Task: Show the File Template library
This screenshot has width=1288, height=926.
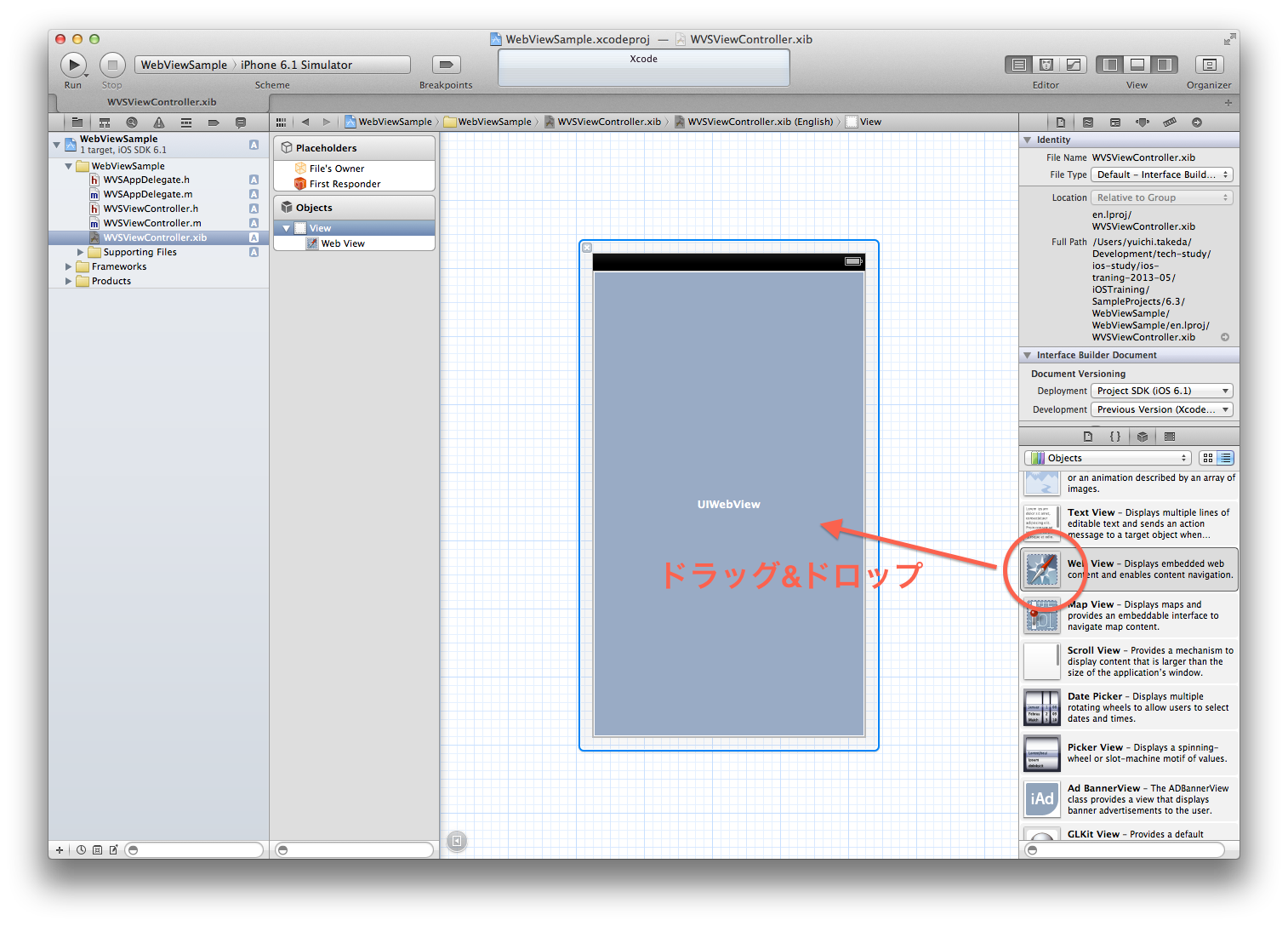Action: coord(1088,437)
